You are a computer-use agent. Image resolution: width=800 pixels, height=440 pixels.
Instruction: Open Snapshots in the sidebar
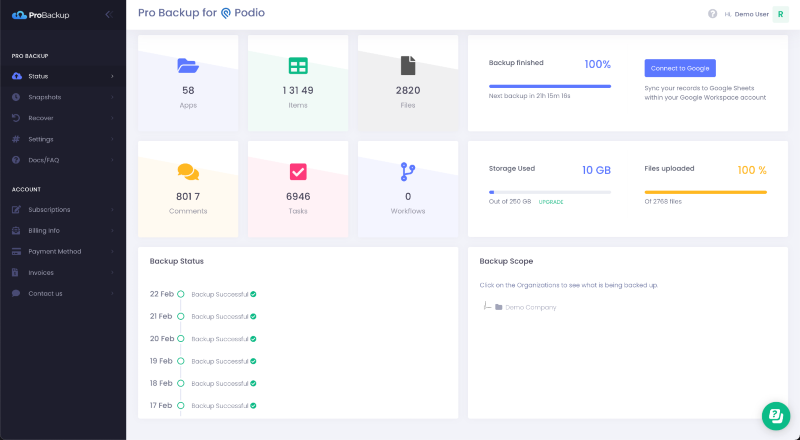pyautogui.click(x=45, y=97)
